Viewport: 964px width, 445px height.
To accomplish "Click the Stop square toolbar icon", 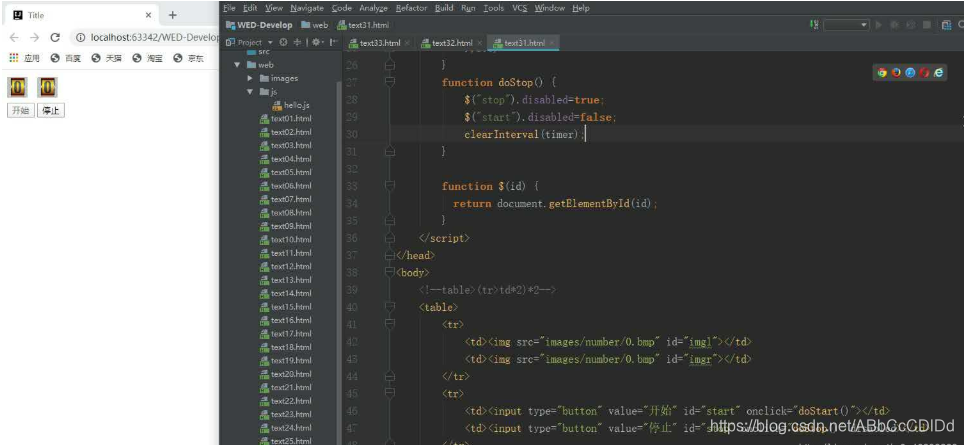I will [927, 25].
